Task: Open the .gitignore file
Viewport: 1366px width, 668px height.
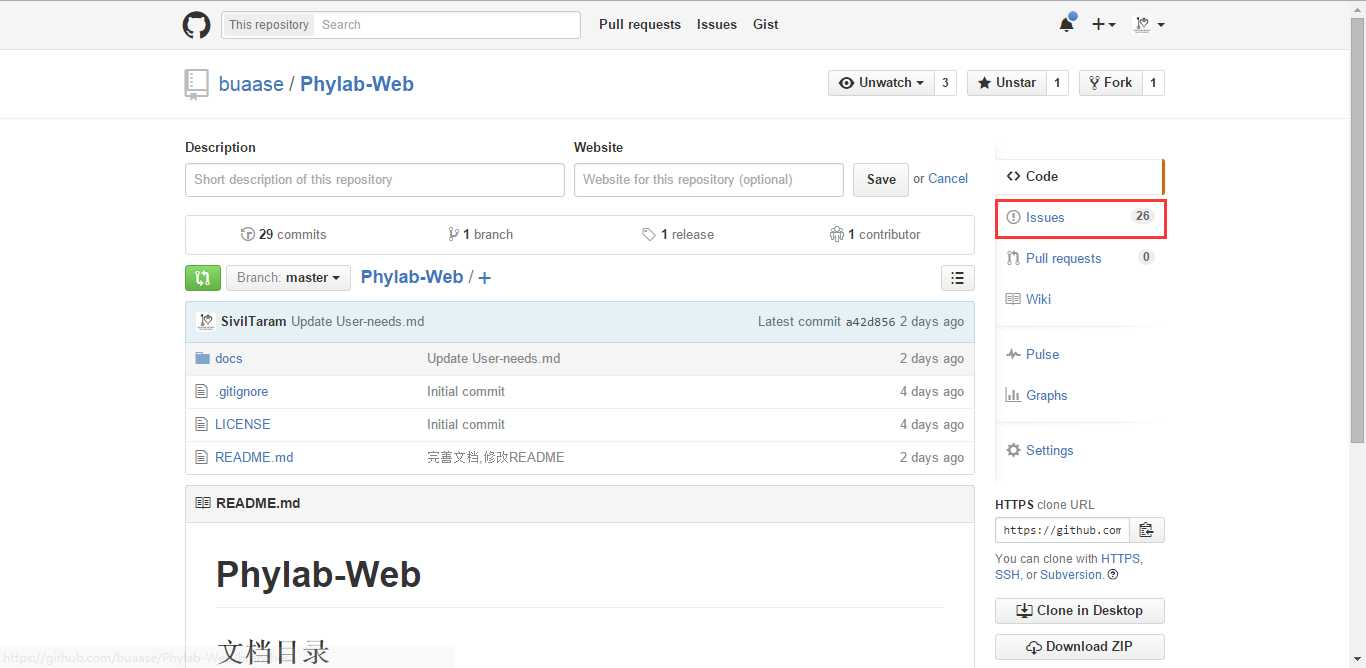Action: (x=242, y=391)
